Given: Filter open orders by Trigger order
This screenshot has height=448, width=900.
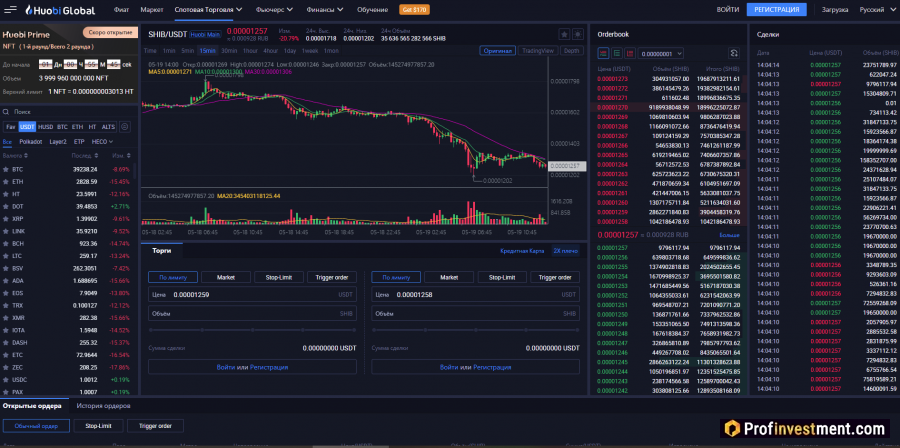Looking at the screenshot, I should (155, 426).
